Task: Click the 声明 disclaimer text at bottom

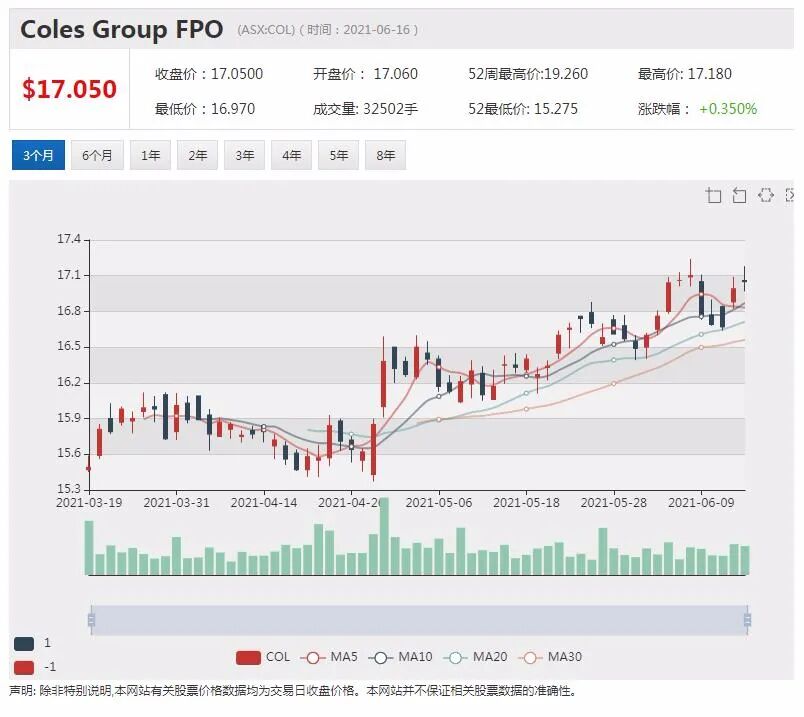Action: pos(292,691)
